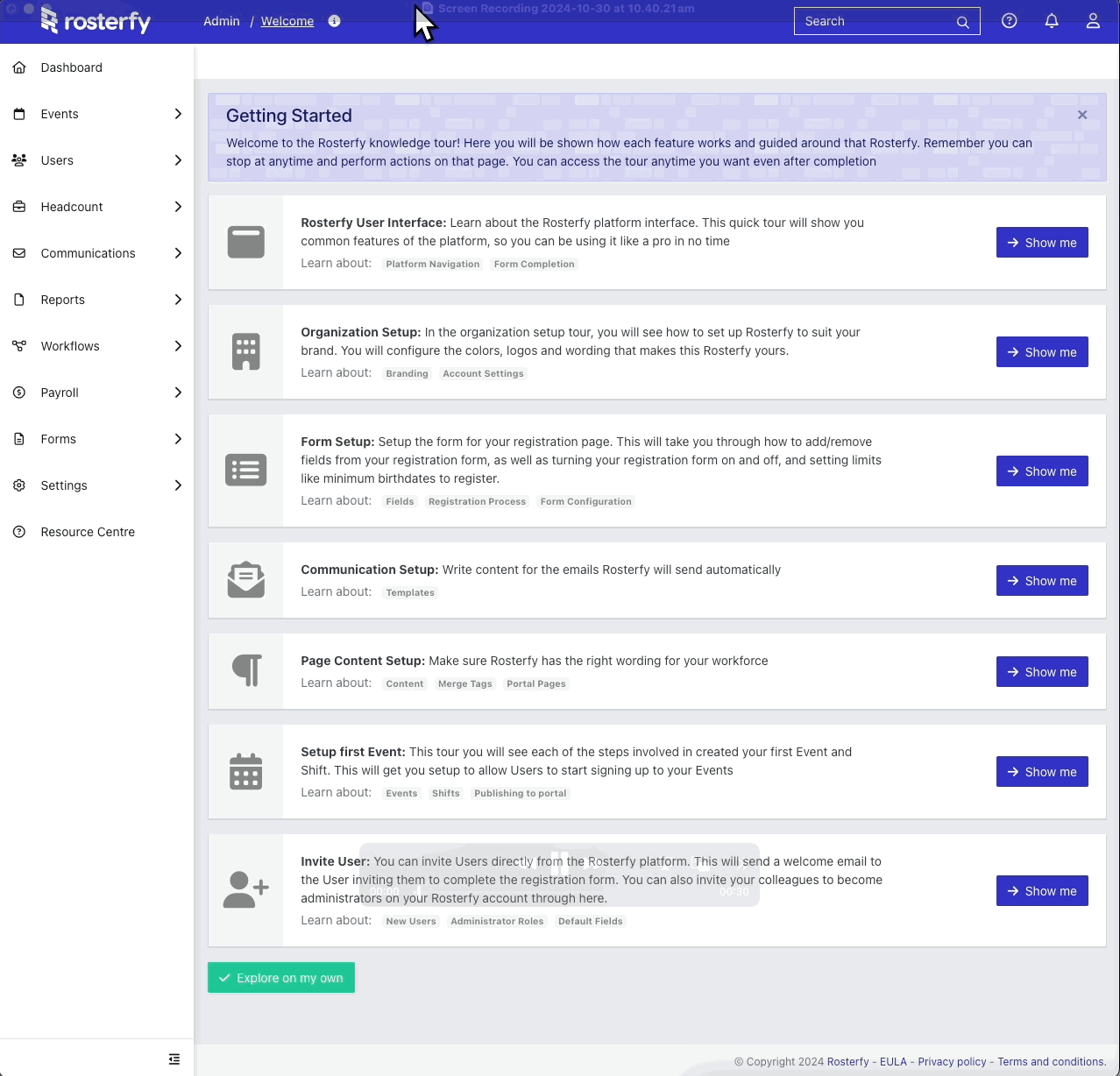Click the Invite User person-plus icon
This screenshot has height=1076, width=1120.
pos(246,890)
